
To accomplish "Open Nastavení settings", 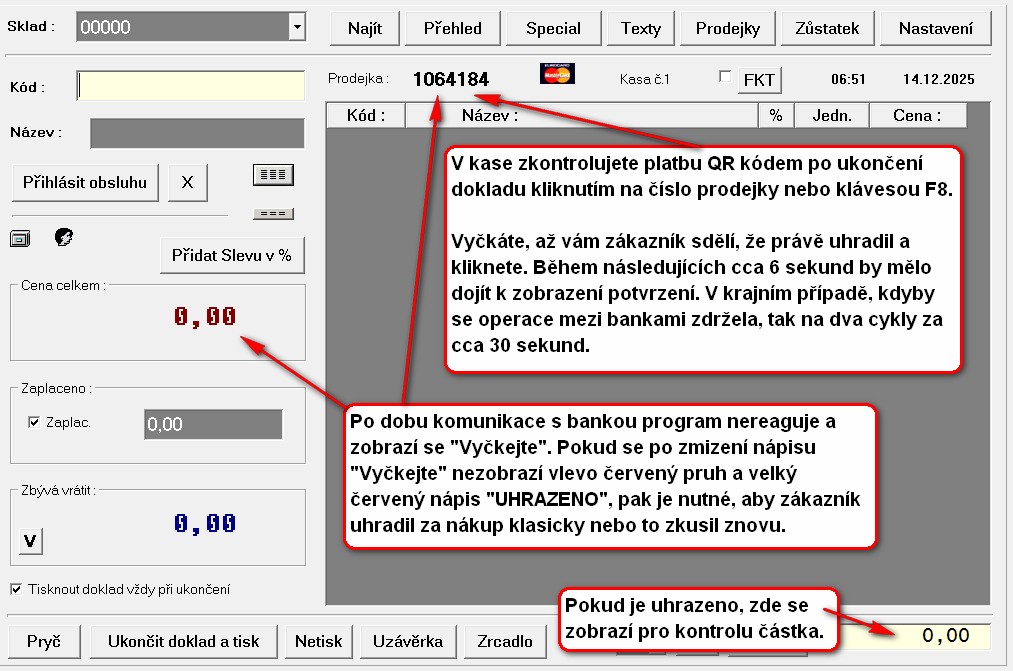I will point(936,28).
